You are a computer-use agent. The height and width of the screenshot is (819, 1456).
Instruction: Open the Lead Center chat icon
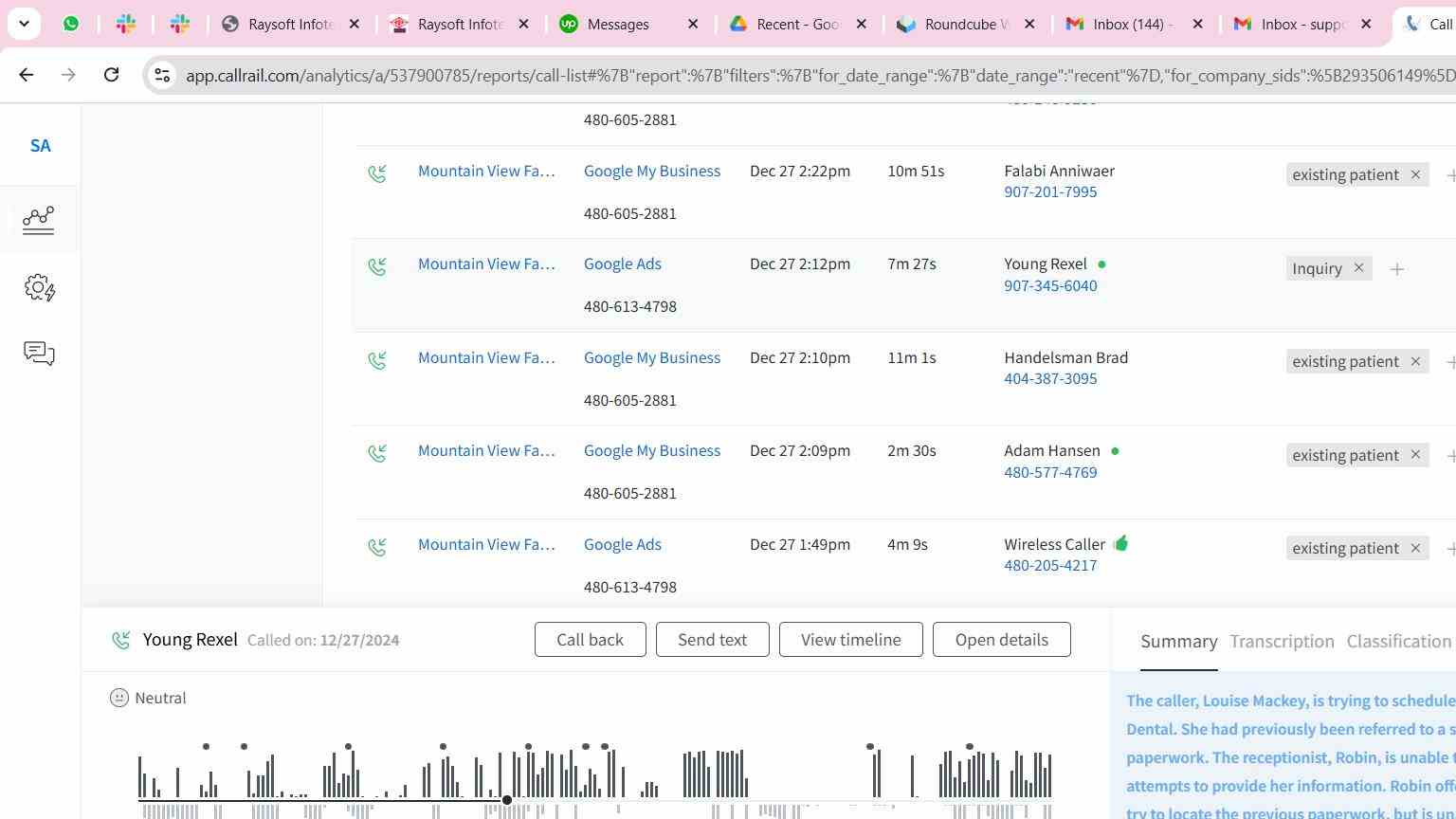[x=39, y=354]
